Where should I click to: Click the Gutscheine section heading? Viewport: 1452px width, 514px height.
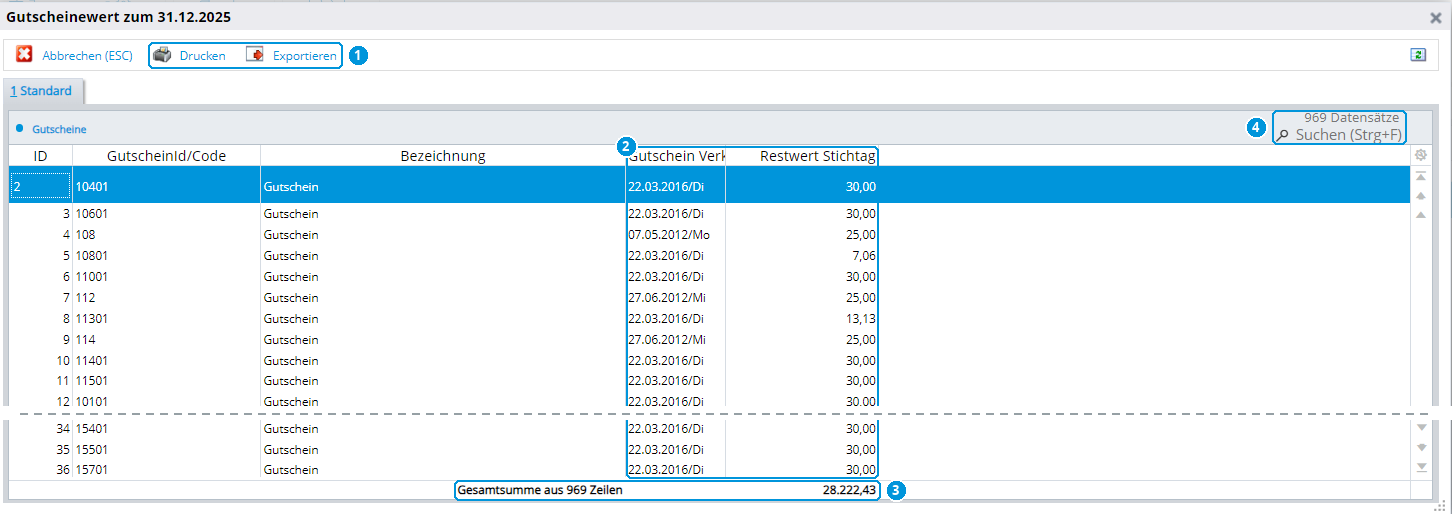pyautogui.click(x=59, y=129)
